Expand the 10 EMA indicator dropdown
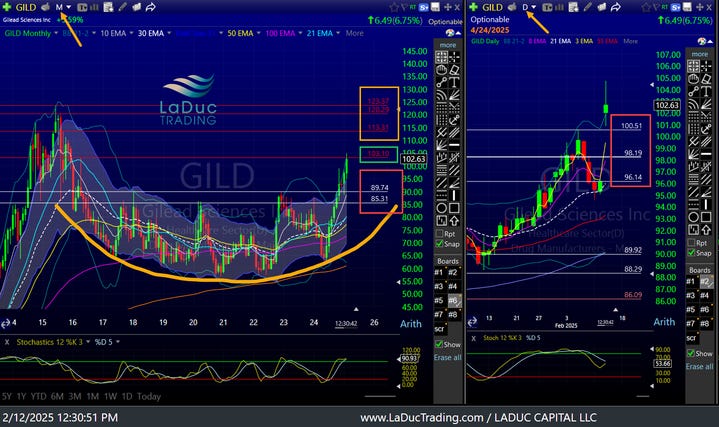 tap(131, 33)
